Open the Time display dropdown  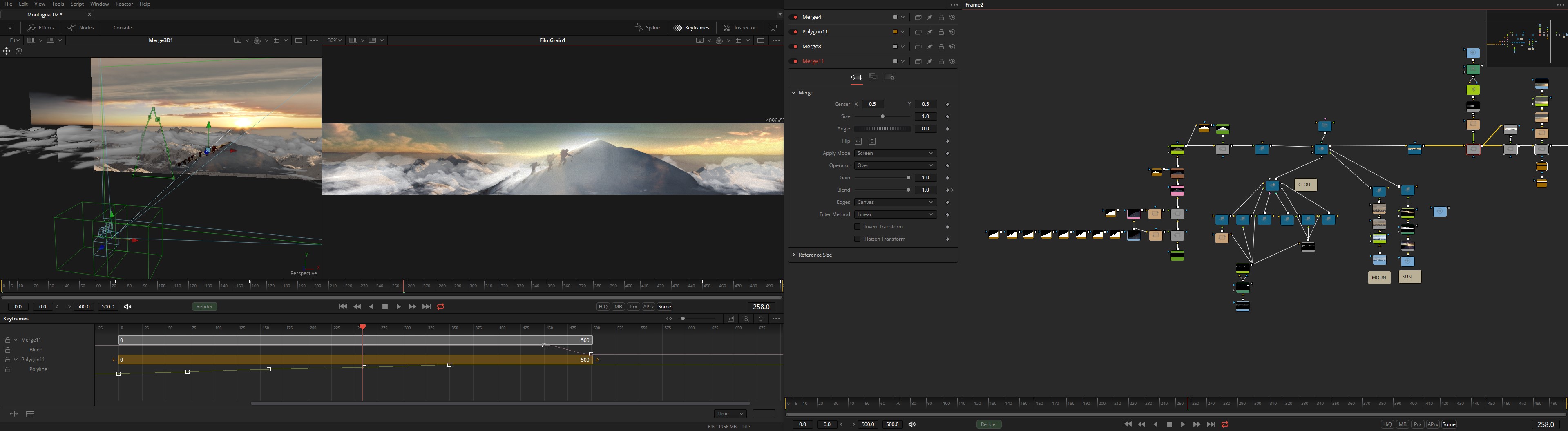[x=730, y=414]
